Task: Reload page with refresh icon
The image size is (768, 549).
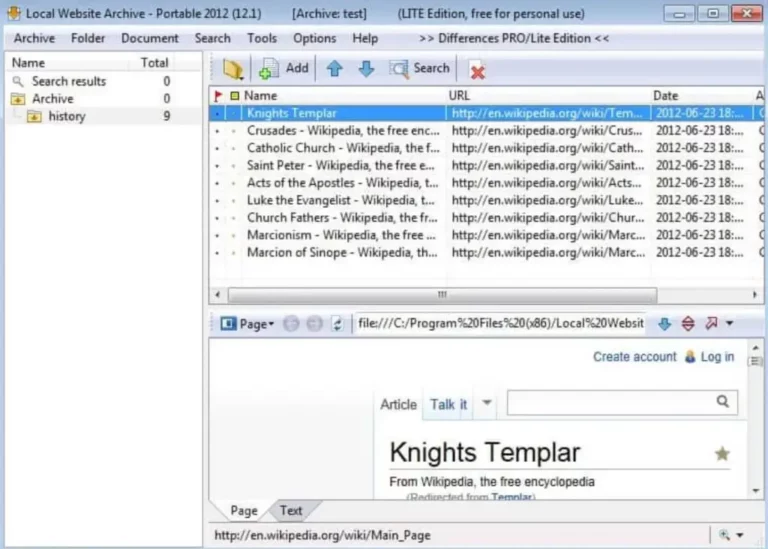Action: click(x=337, y=324)
